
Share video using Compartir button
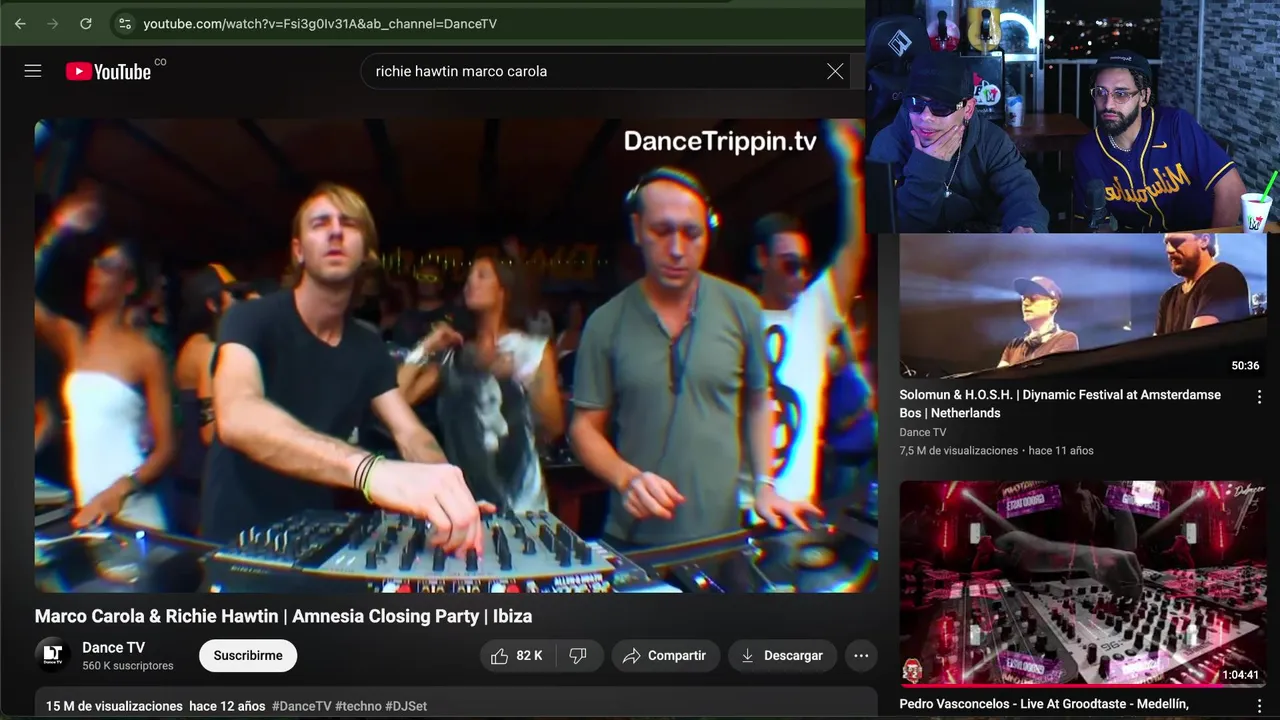(x=666, y=655)
